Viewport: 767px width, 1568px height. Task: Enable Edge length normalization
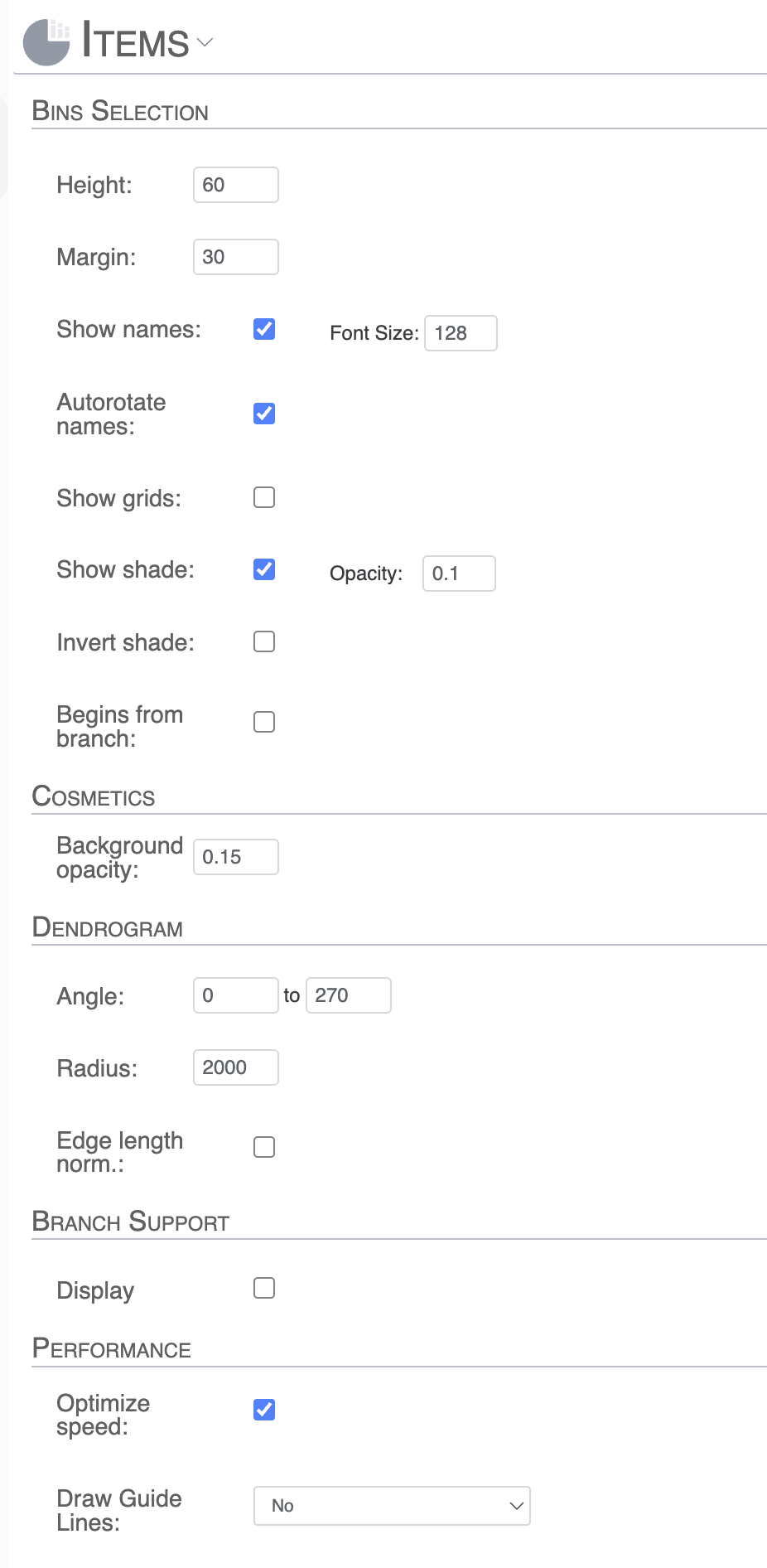pos(263,1146)
